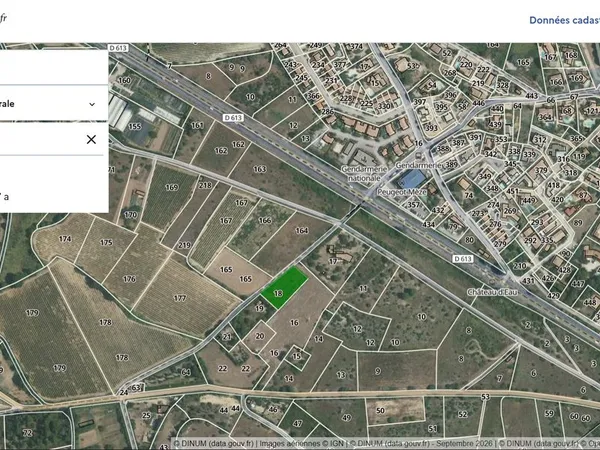Select parcel number 163

point(259,169)
